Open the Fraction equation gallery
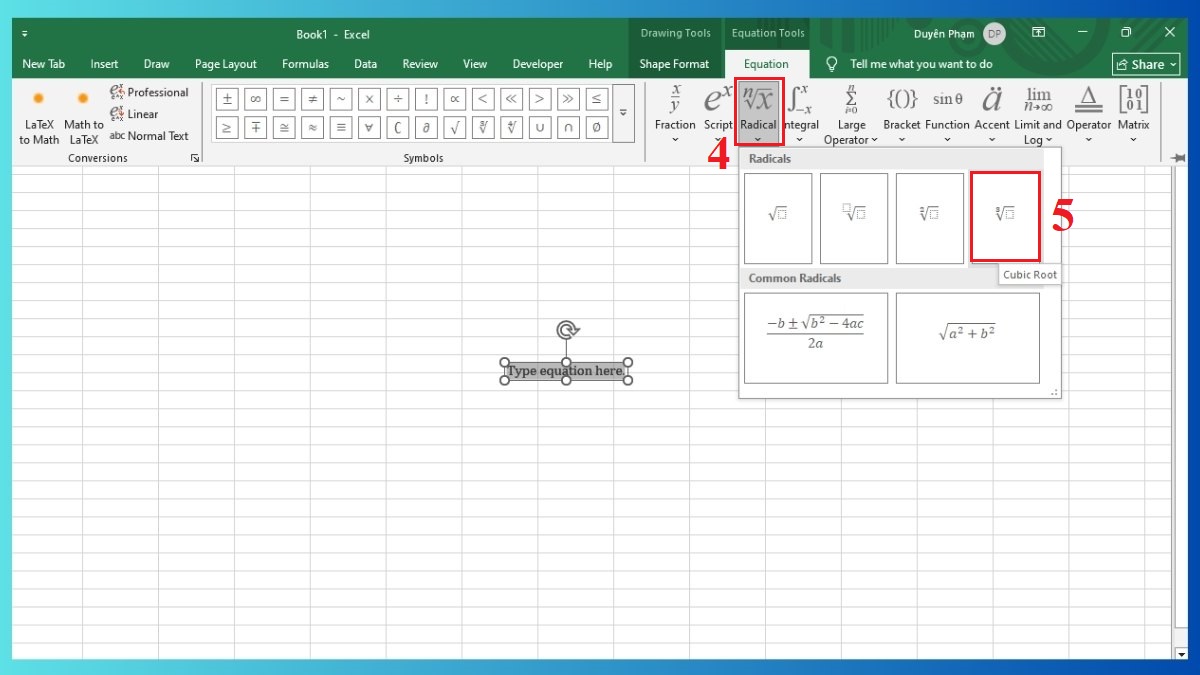The width and height of the screenshot is (1200, 675). click(x=675, y=110)
